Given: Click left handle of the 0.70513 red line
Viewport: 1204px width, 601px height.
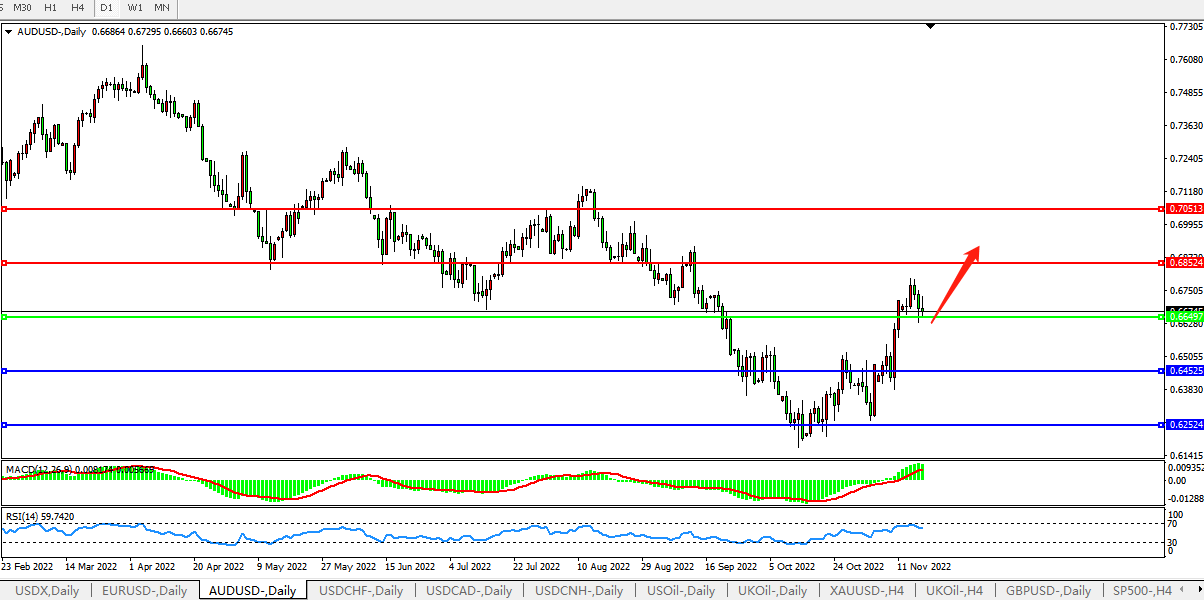Looking at the screenshot, I should click(x=5, y=209).
